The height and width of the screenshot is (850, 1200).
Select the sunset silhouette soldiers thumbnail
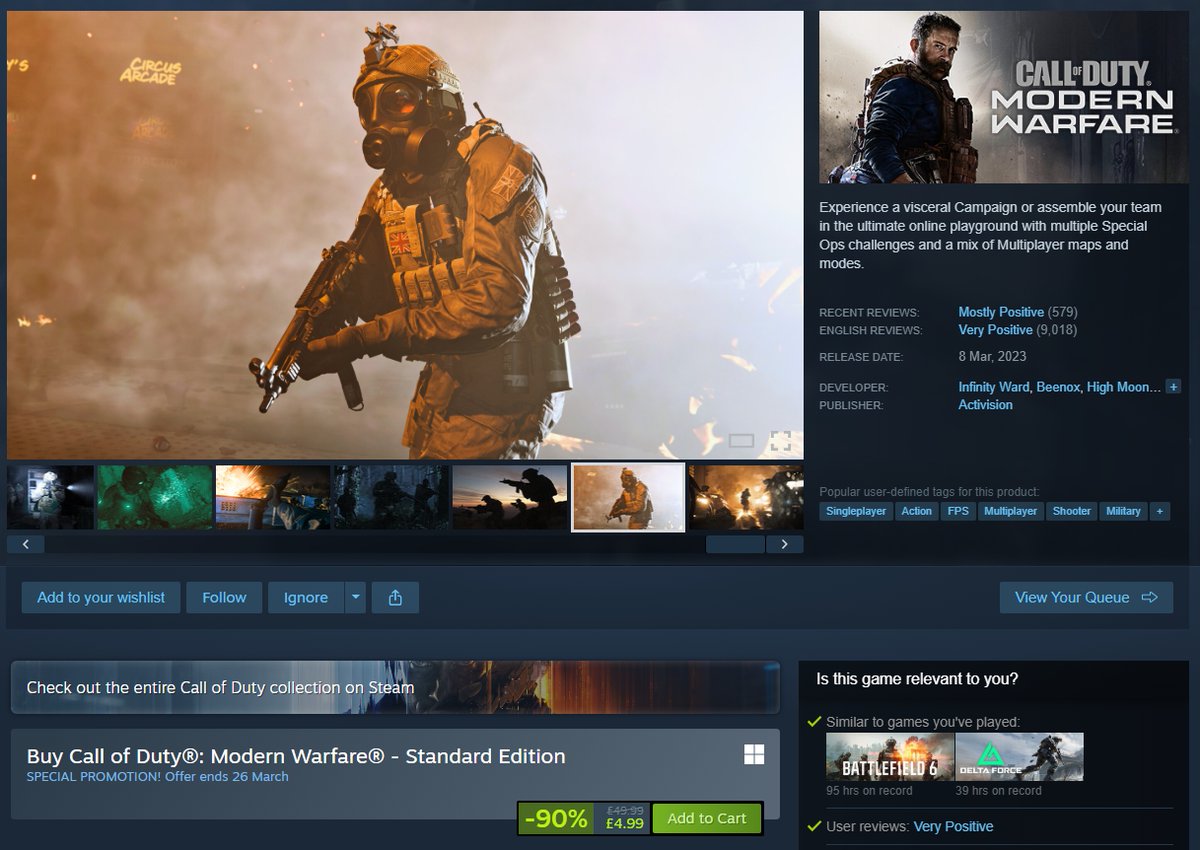509,497
